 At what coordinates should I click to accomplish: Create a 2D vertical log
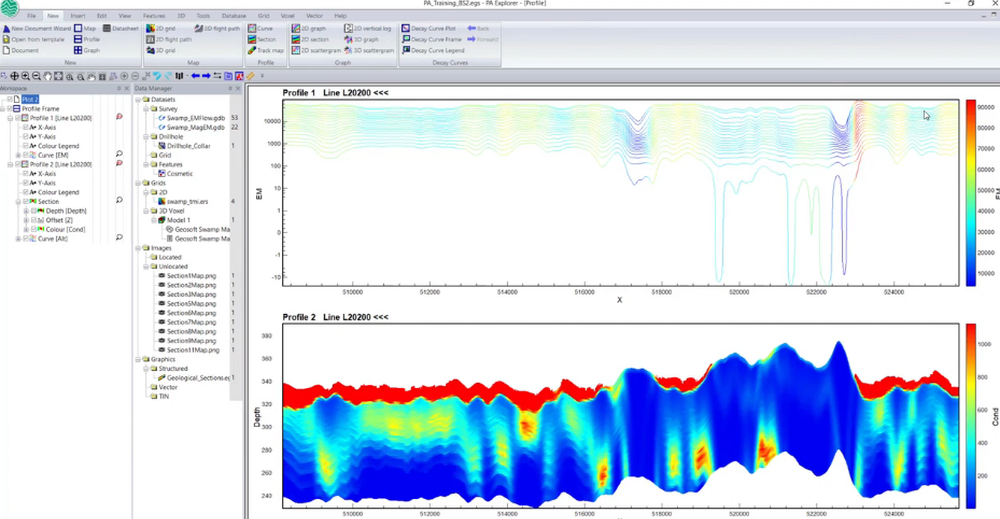(x=367, y=29)
